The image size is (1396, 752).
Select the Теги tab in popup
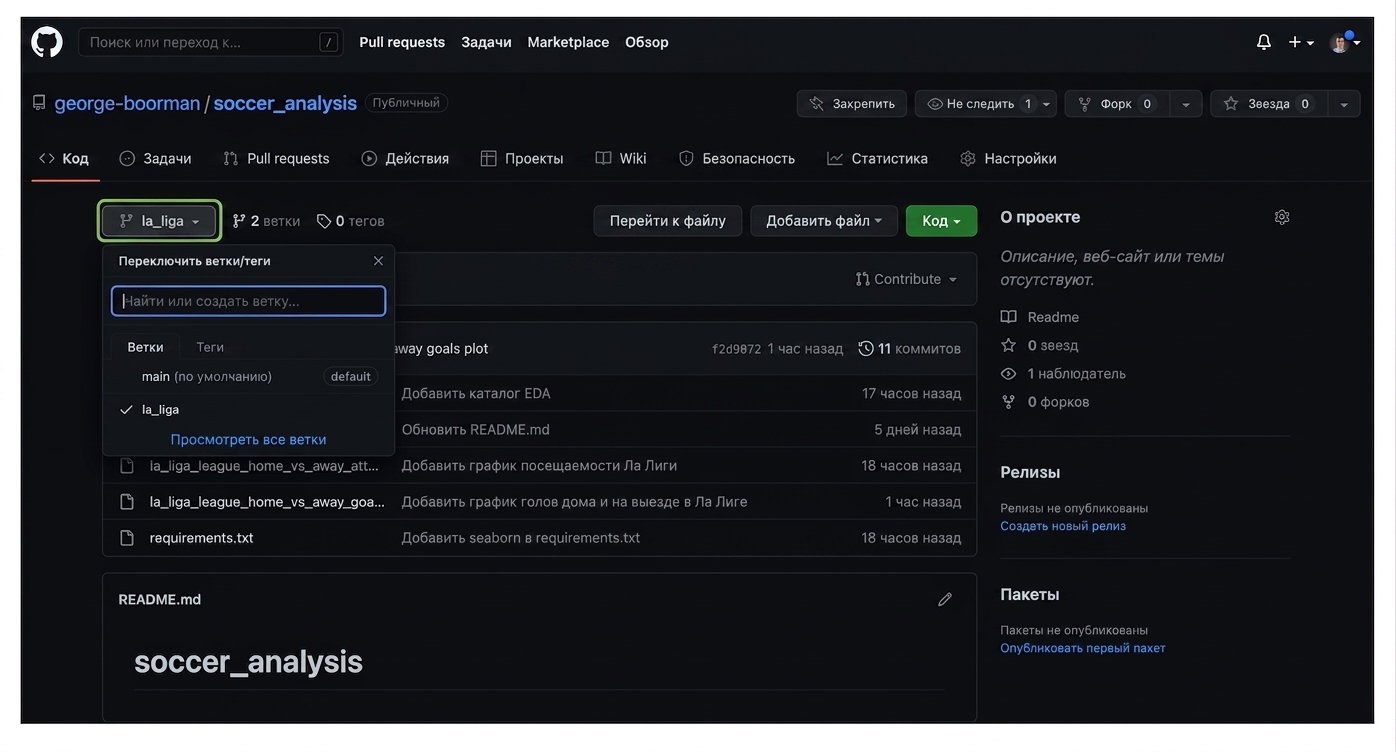pos(210,347)
